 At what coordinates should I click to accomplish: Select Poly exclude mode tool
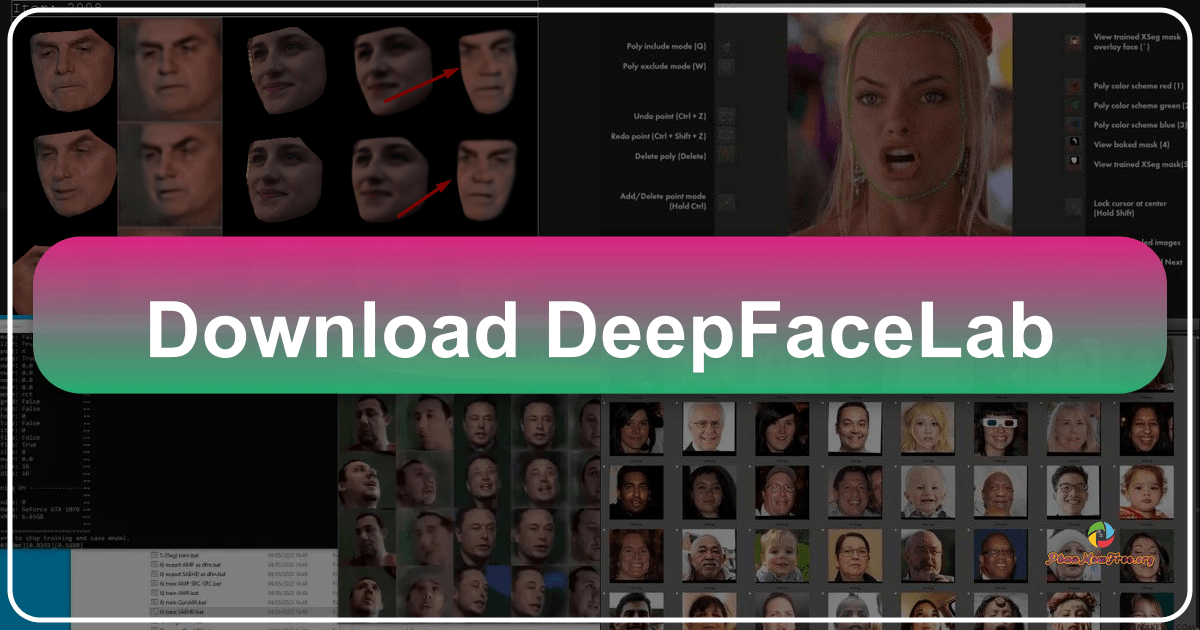[x=725, y=66]
